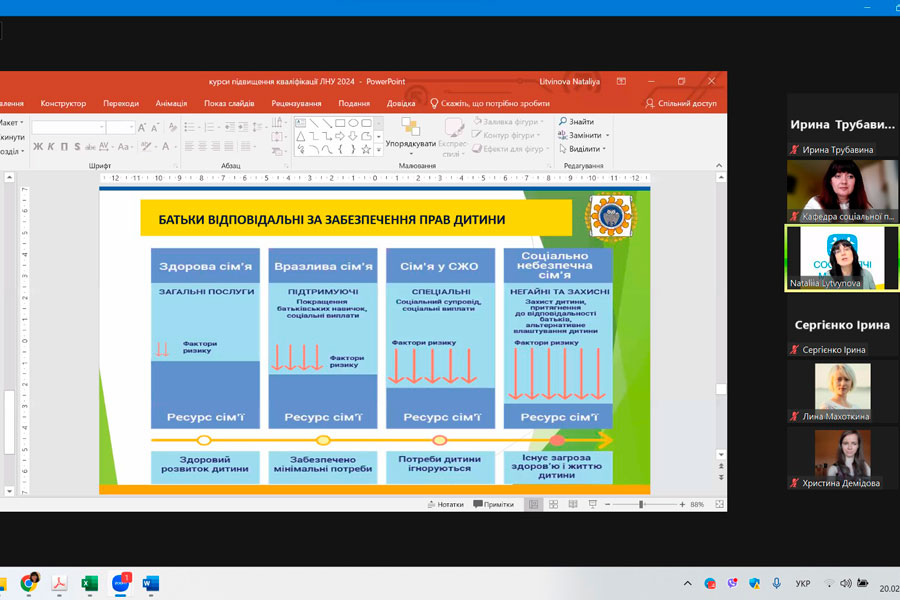This screenshot has width=900, height=600.
Task: Switch to the Рецензування tab
Action: coord(296,103)
